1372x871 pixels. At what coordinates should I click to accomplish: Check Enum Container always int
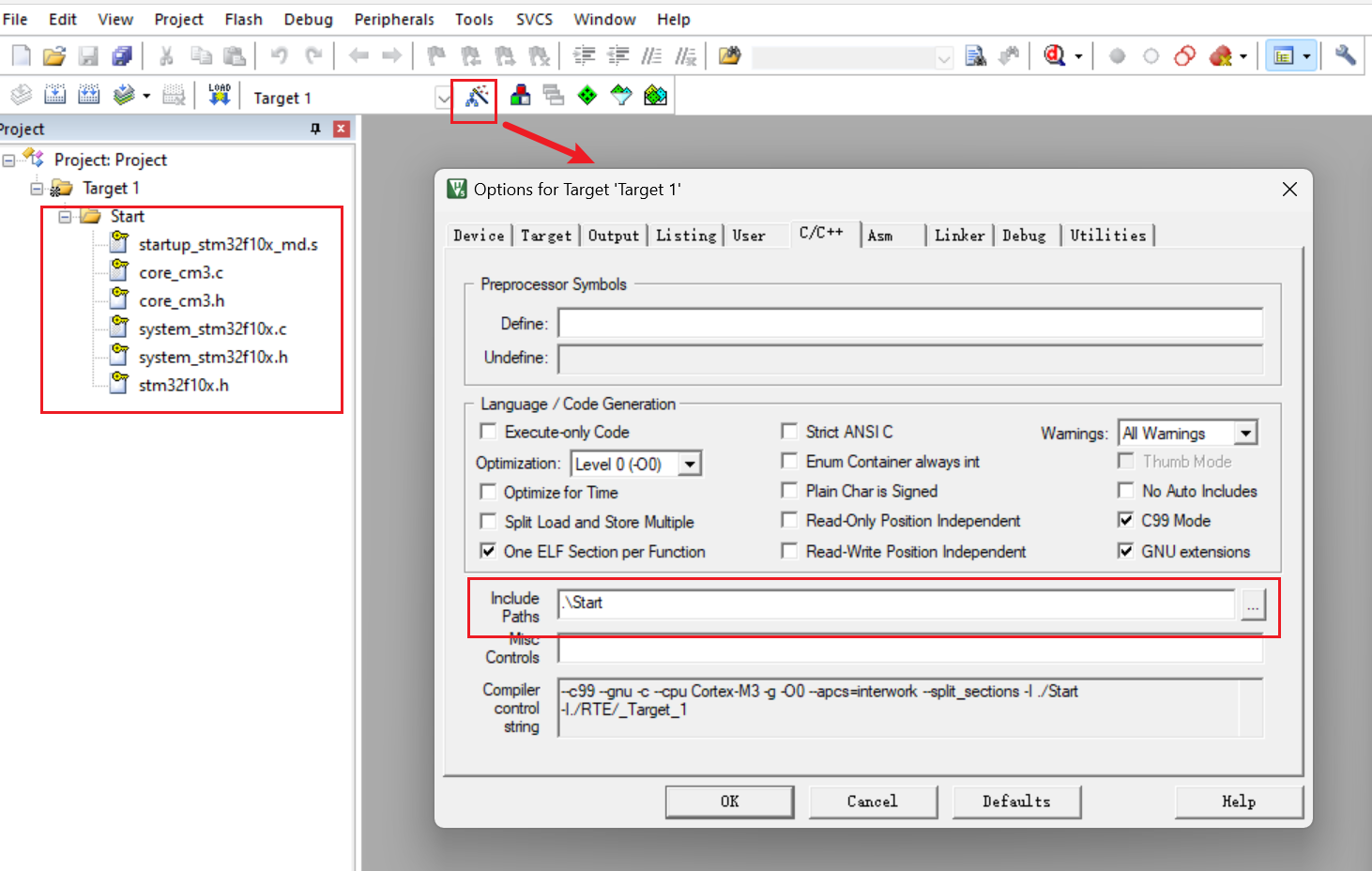(789, 461)
